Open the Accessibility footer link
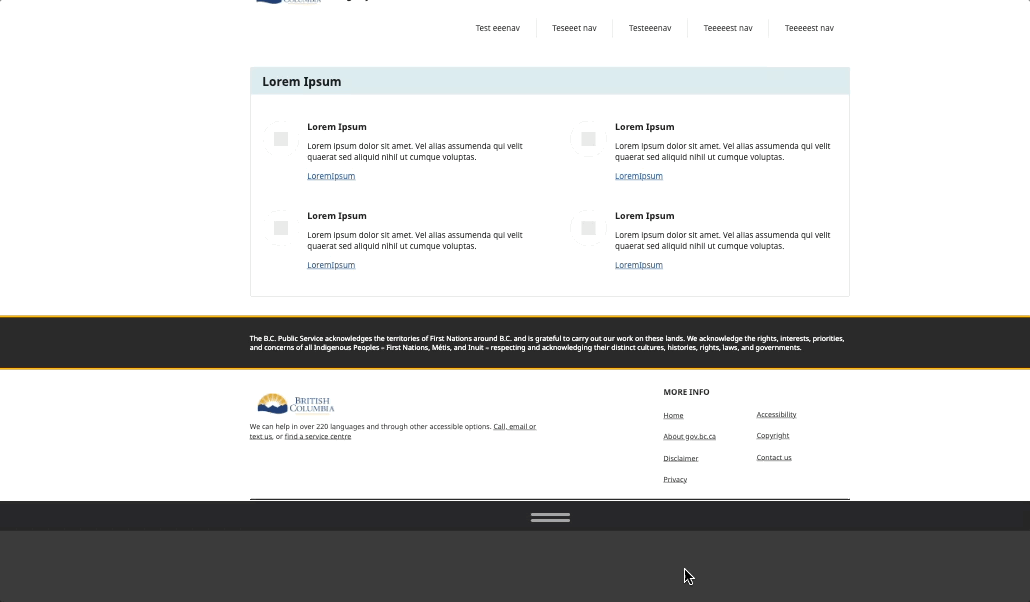This screenshot has height=602, width=1030. [x=776, y=415]
